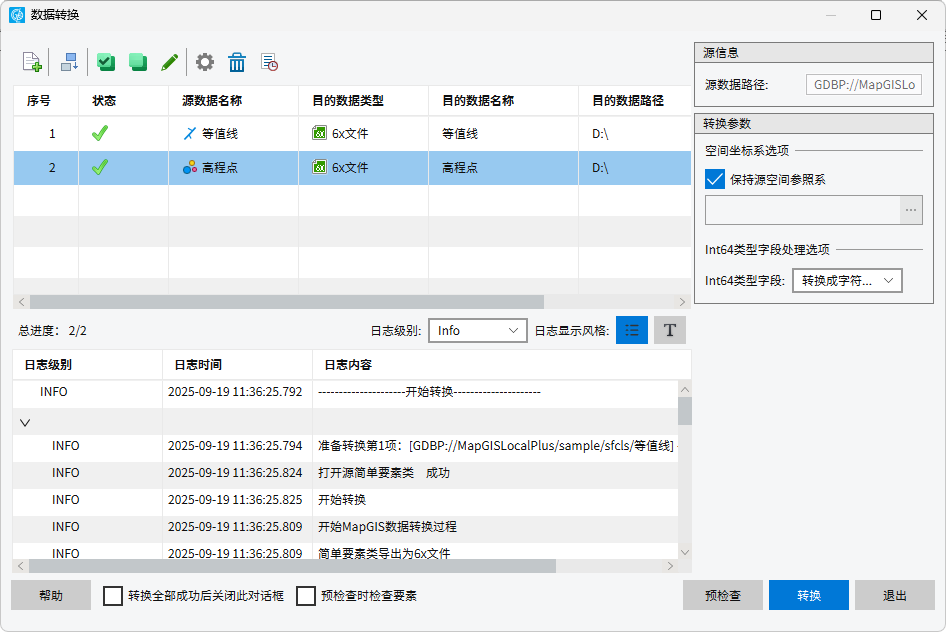Click the add data file icon
The image size is (946, 632).
click(32, 62)
